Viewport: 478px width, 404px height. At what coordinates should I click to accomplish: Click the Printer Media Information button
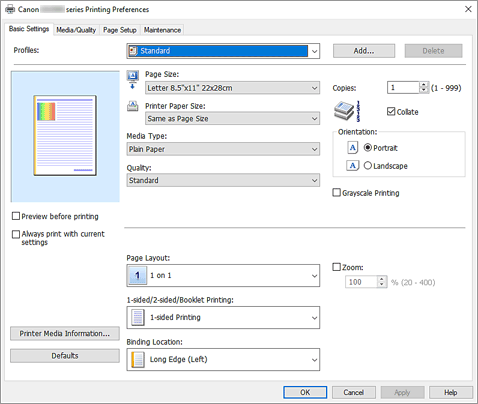pyautogui.click(x=65, y=334)
